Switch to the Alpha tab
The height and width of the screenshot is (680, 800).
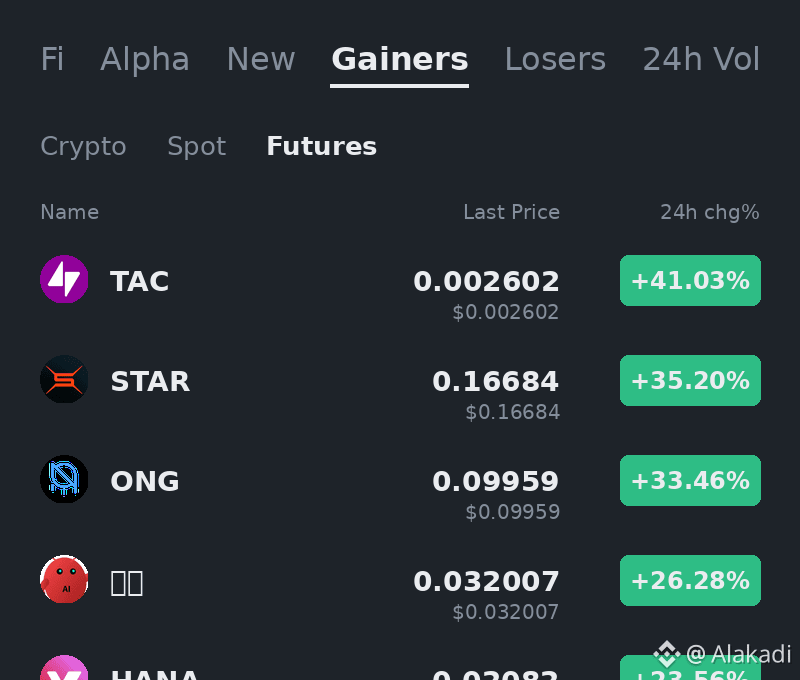pyautogui.click(x=145, y=59)
